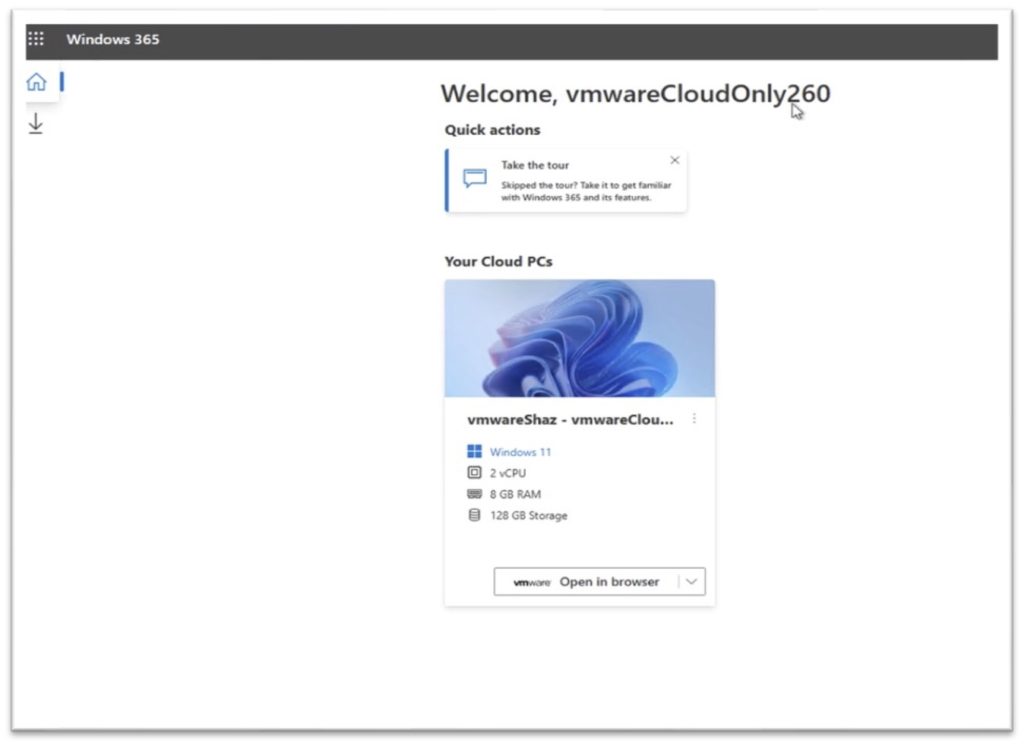Open the Downloads page icon

pyautogui.click(x=36, y=123)
